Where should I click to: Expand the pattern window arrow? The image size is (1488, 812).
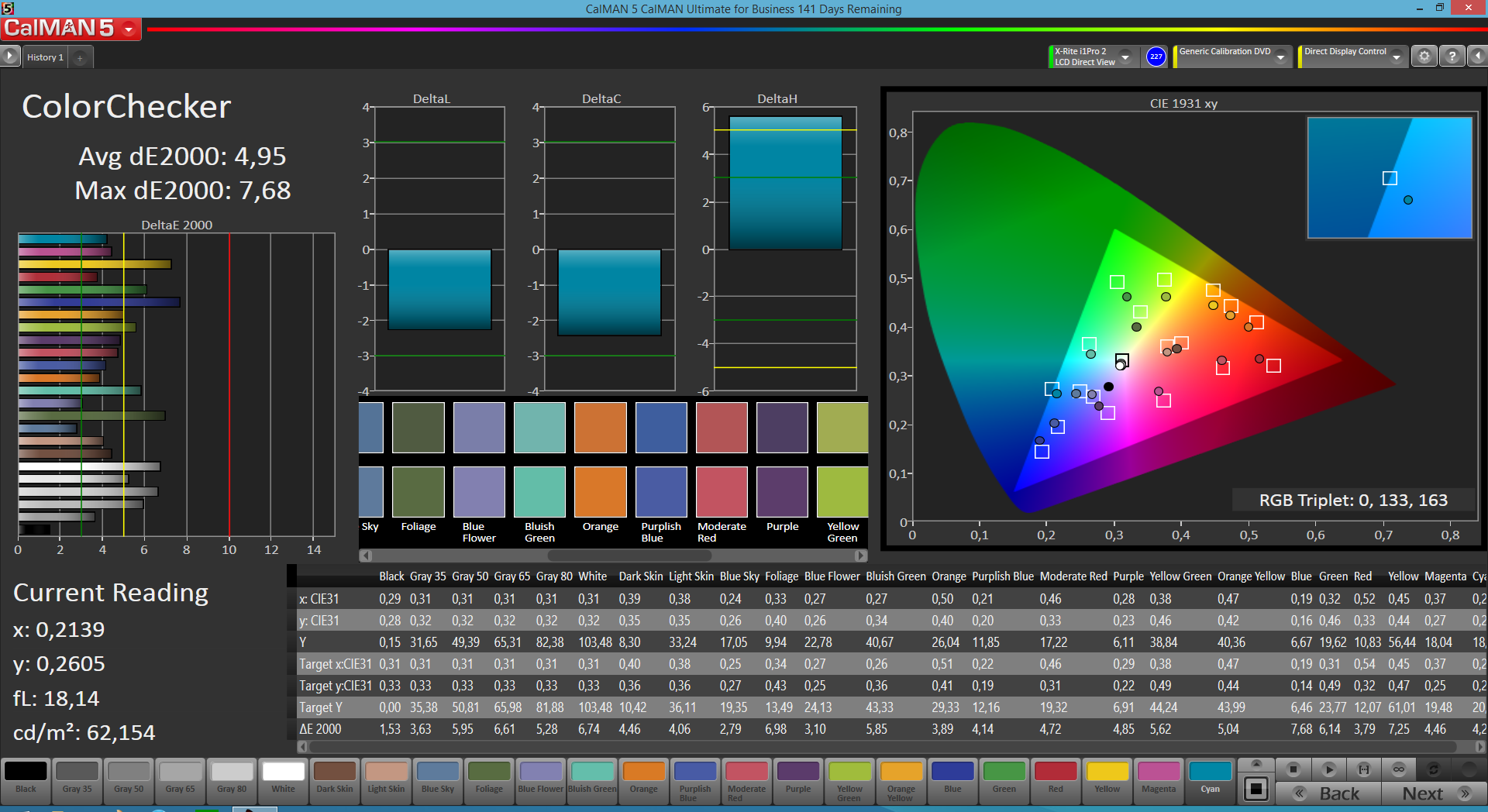pos(1256,764)
